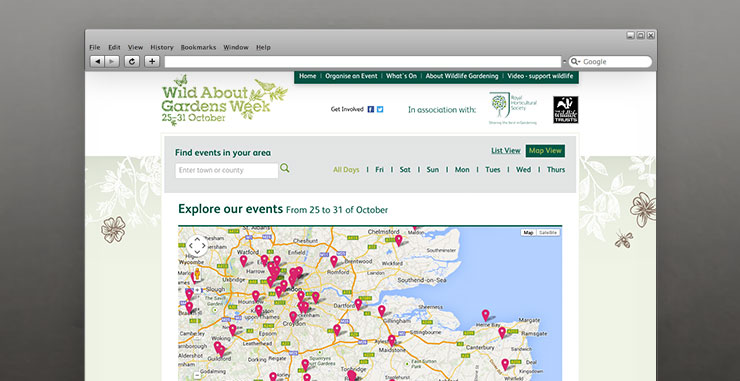The image size is (740, 381).
Task: Click the map pan control arrows
Action: click(197, 246)
